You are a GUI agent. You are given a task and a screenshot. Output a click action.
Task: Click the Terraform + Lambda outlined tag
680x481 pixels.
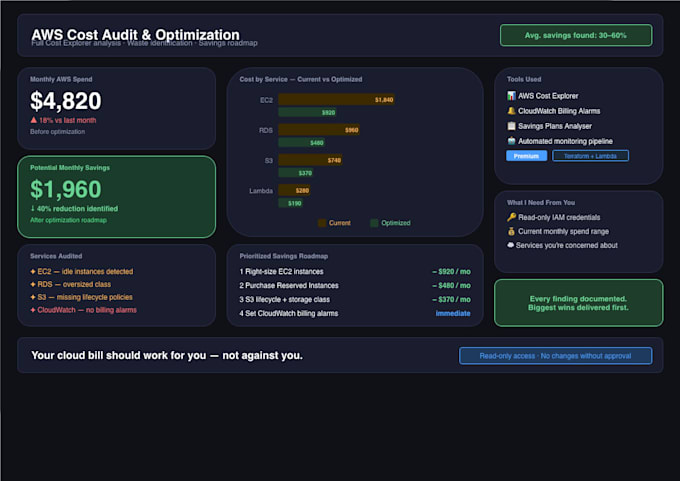coord(590,156)
